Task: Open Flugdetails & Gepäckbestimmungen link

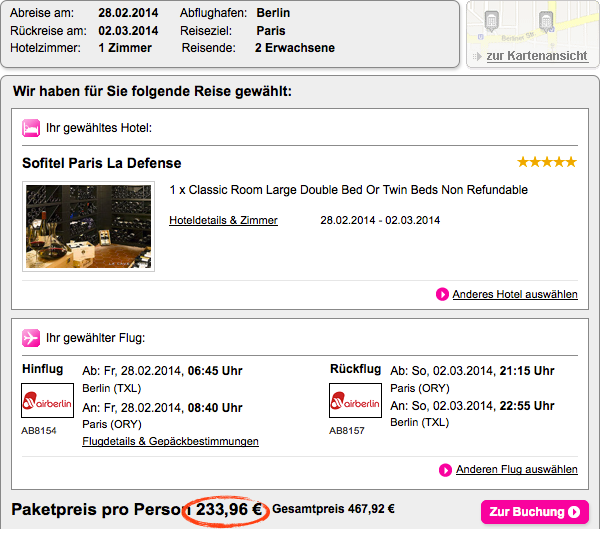Action: pos(170,441)
